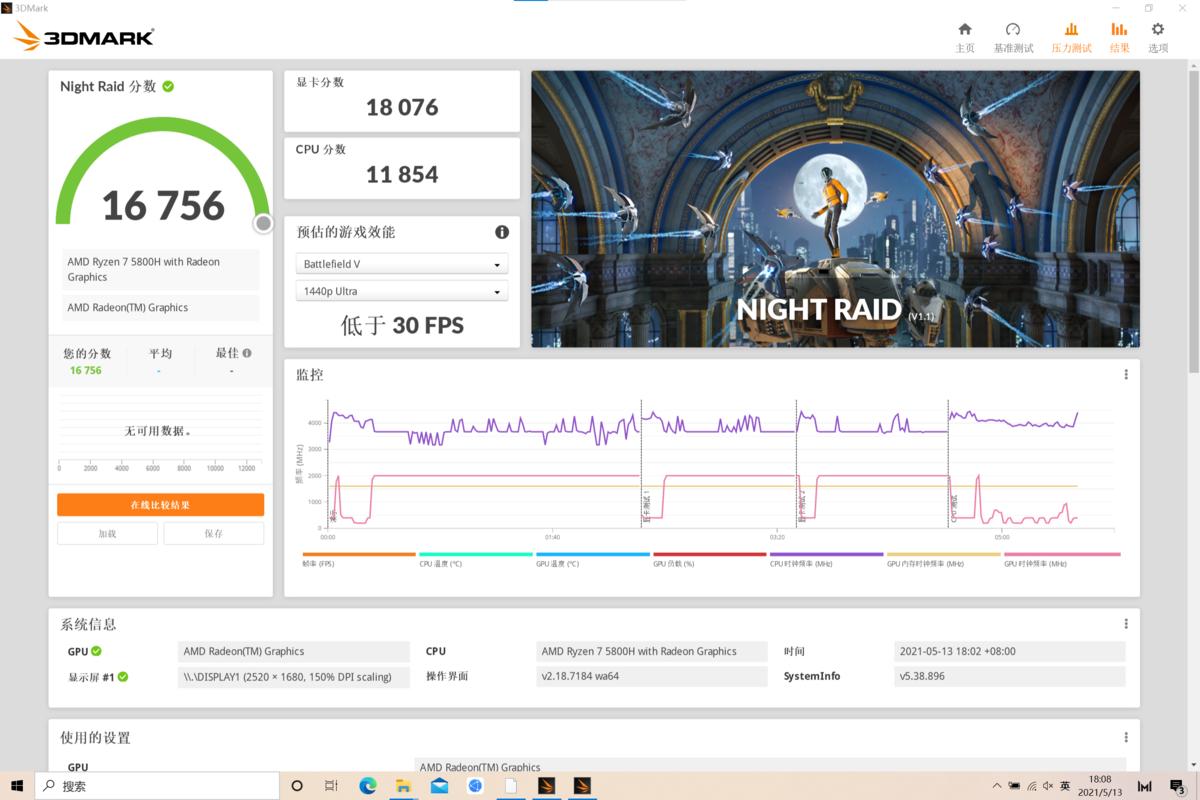Click the Windows taskbar 搜索 search box
The width and height of the screenshot is (1200, 800).
(160, 786)
